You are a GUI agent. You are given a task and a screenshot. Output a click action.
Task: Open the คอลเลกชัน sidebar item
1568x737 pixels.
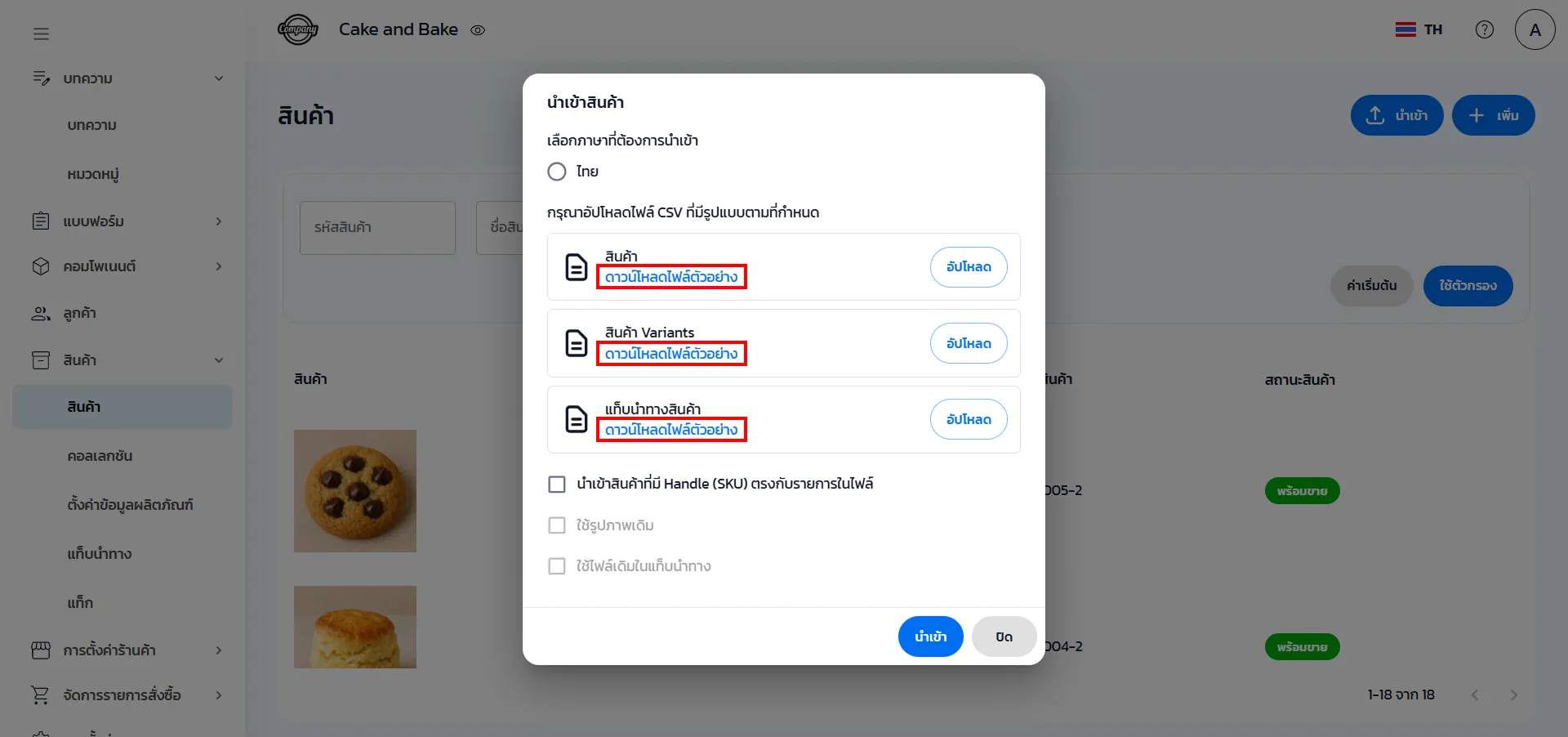tap(100, 456)
